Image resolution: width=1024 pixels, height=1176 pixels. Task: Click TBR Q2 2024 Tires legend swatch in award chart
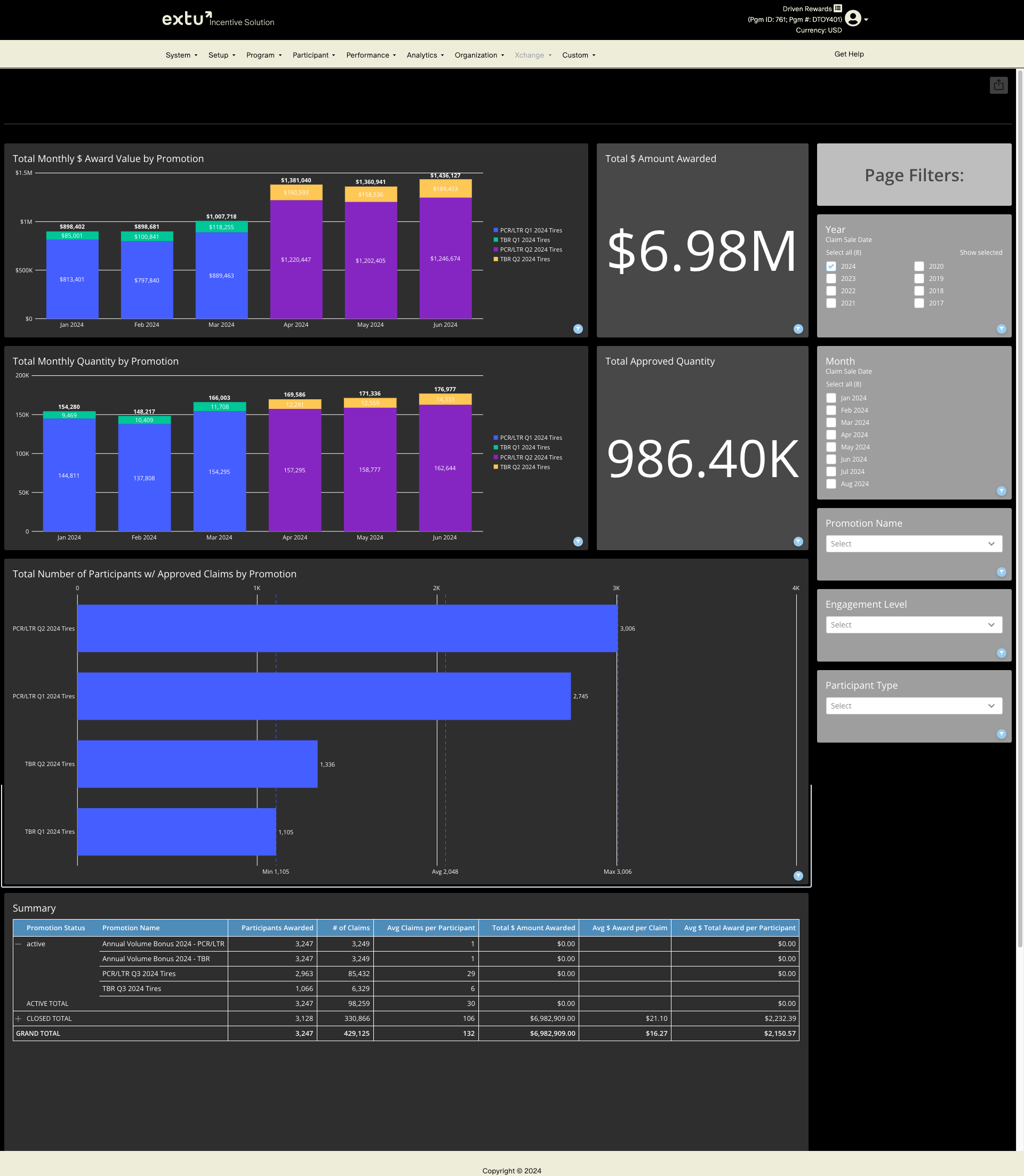pyautogui.click(x=495, y=259)
